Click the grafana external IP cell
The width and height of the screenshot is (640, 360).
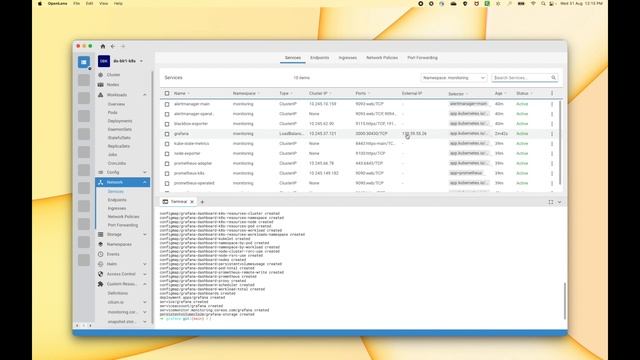[x=414, y=134]
